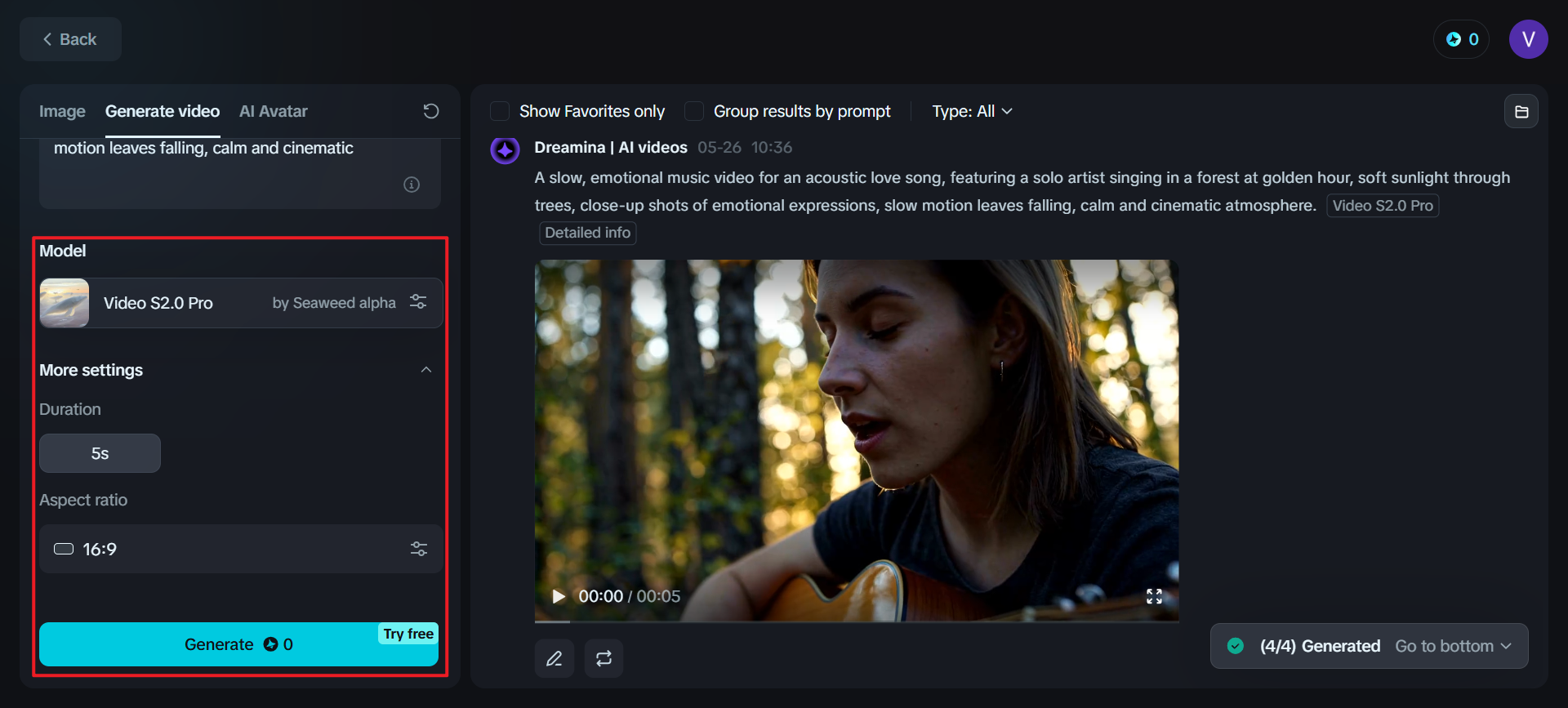Click the edit pencil icon below video

(x=555, y=659)
